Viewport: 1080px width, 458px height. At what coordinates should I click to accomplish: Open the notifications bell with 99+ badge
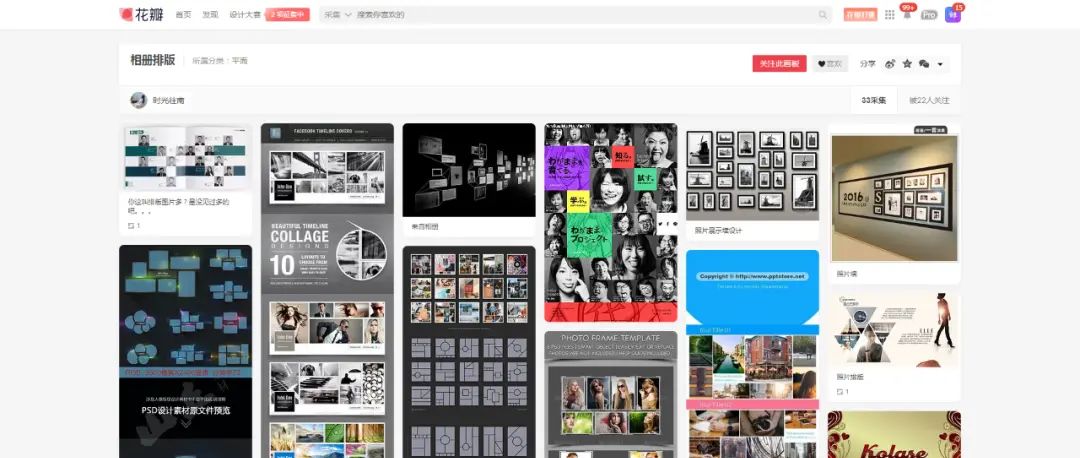(x=907, y=13)
